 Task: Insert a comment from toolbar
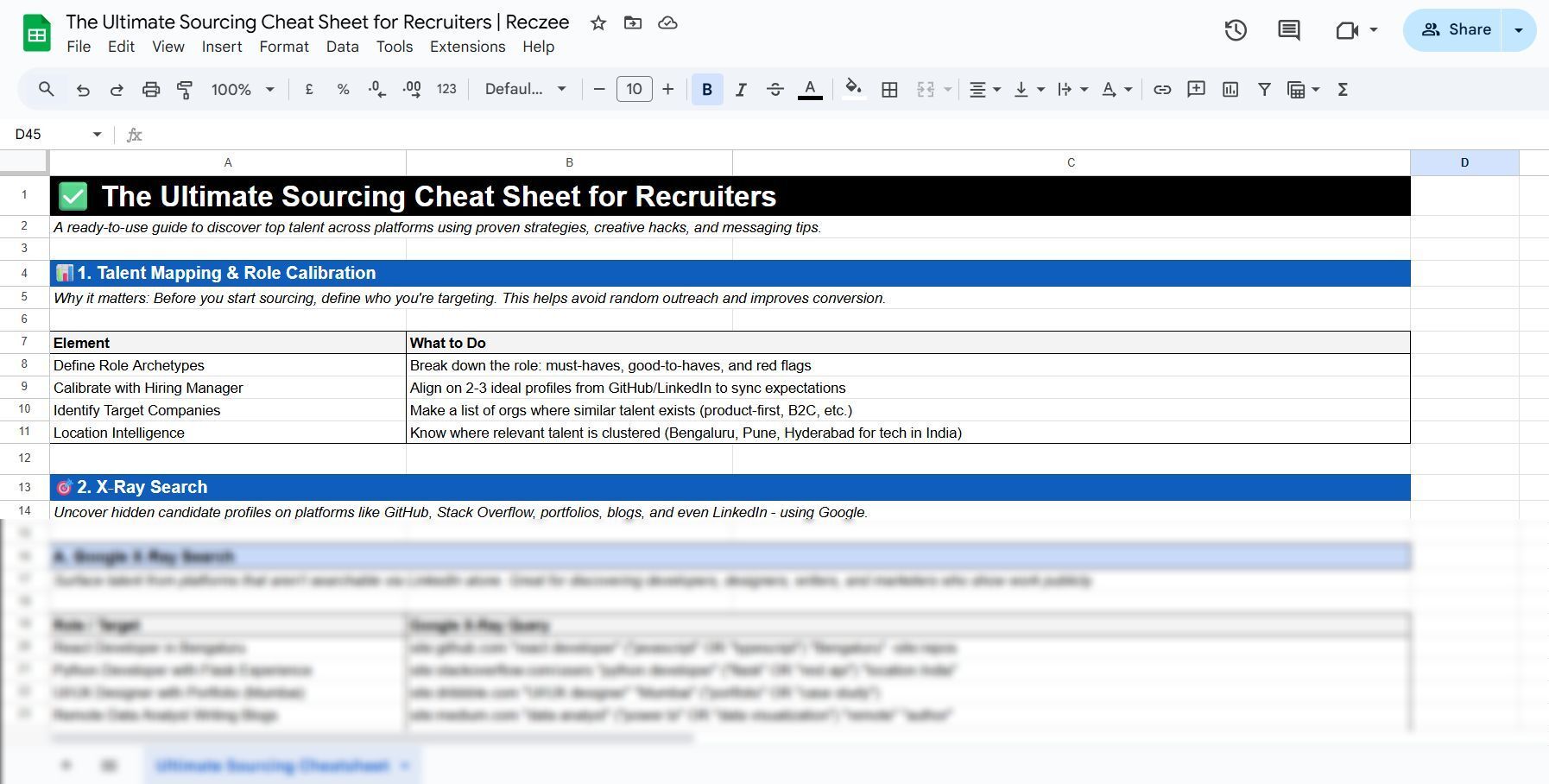tap(1196, 89)
